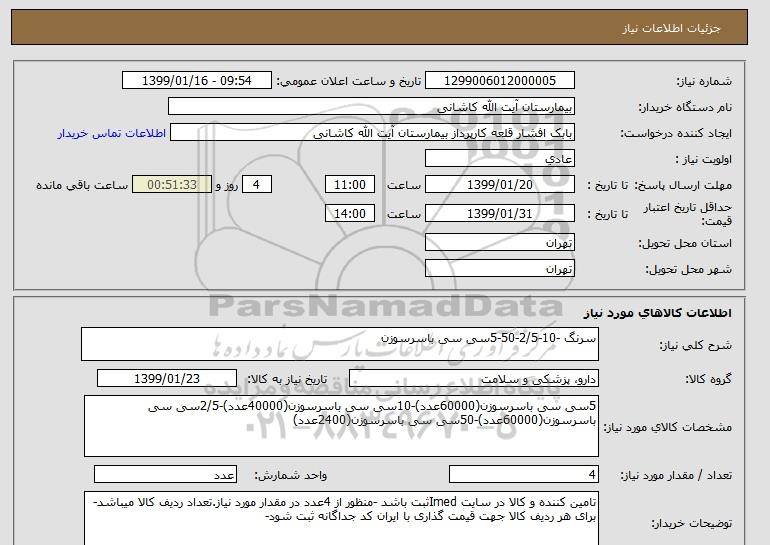
Task: Click the شماره نیاز field 1299006012000005
Action: pyautogui.click(x=499, y=81)
